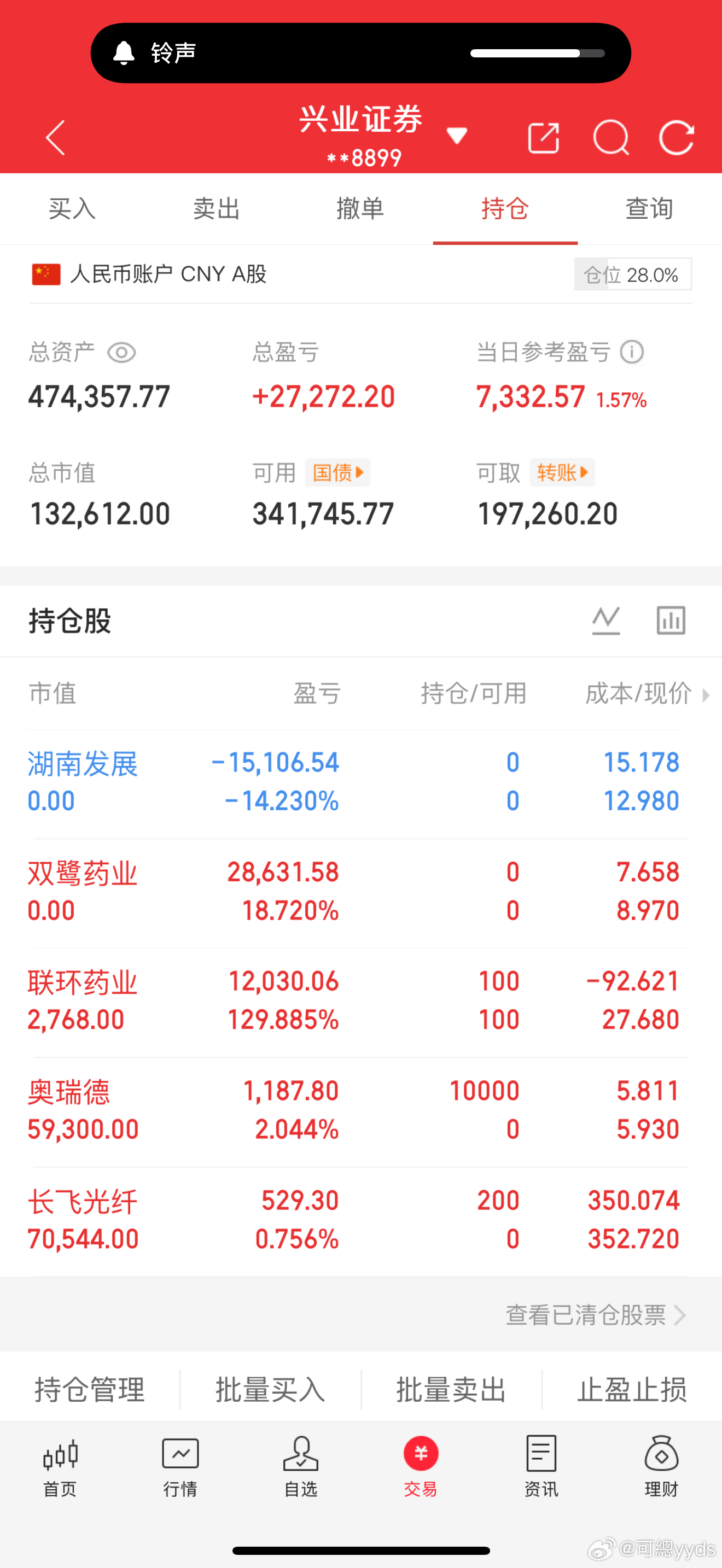Open the 奥瑞德 holding row
This screenshot has width=722, height=1568.
(361, 1111)
